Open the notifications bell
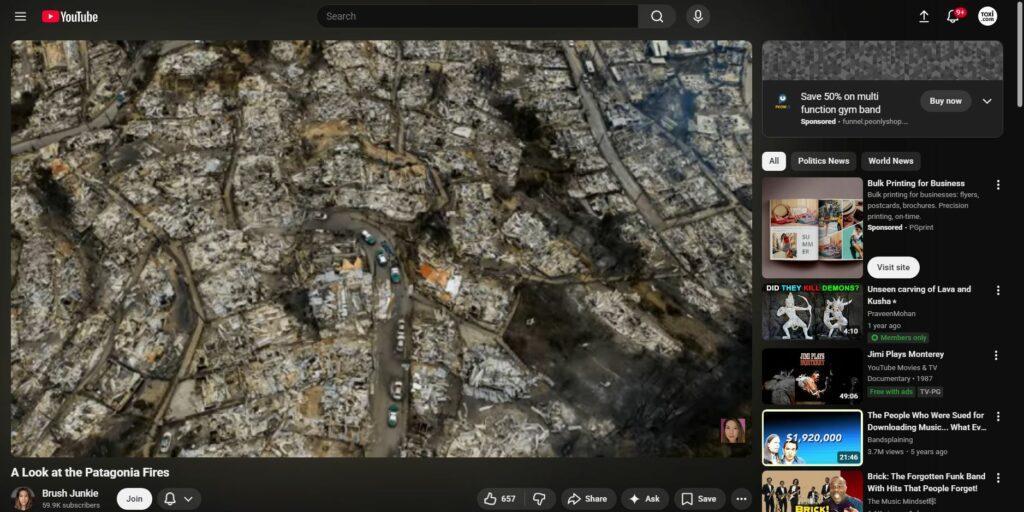The height and width of the screenshot is (512, 1024). (x=953, y=16)
